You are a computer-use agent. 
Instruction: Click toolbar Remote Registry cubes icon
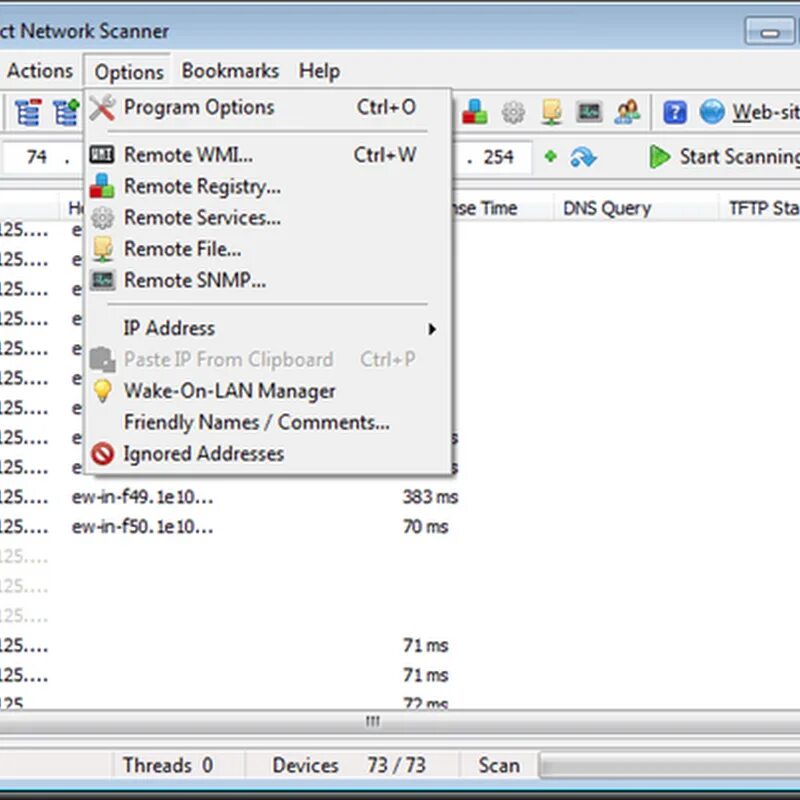pos(474,112)
